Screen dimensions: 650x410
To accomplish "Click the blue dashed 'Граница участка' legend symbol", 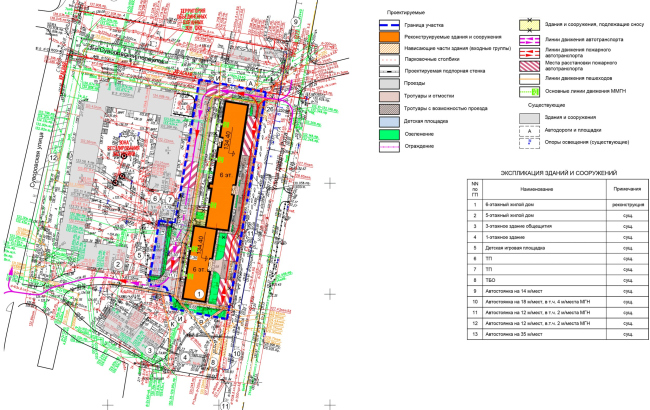I will click(389, 25).
